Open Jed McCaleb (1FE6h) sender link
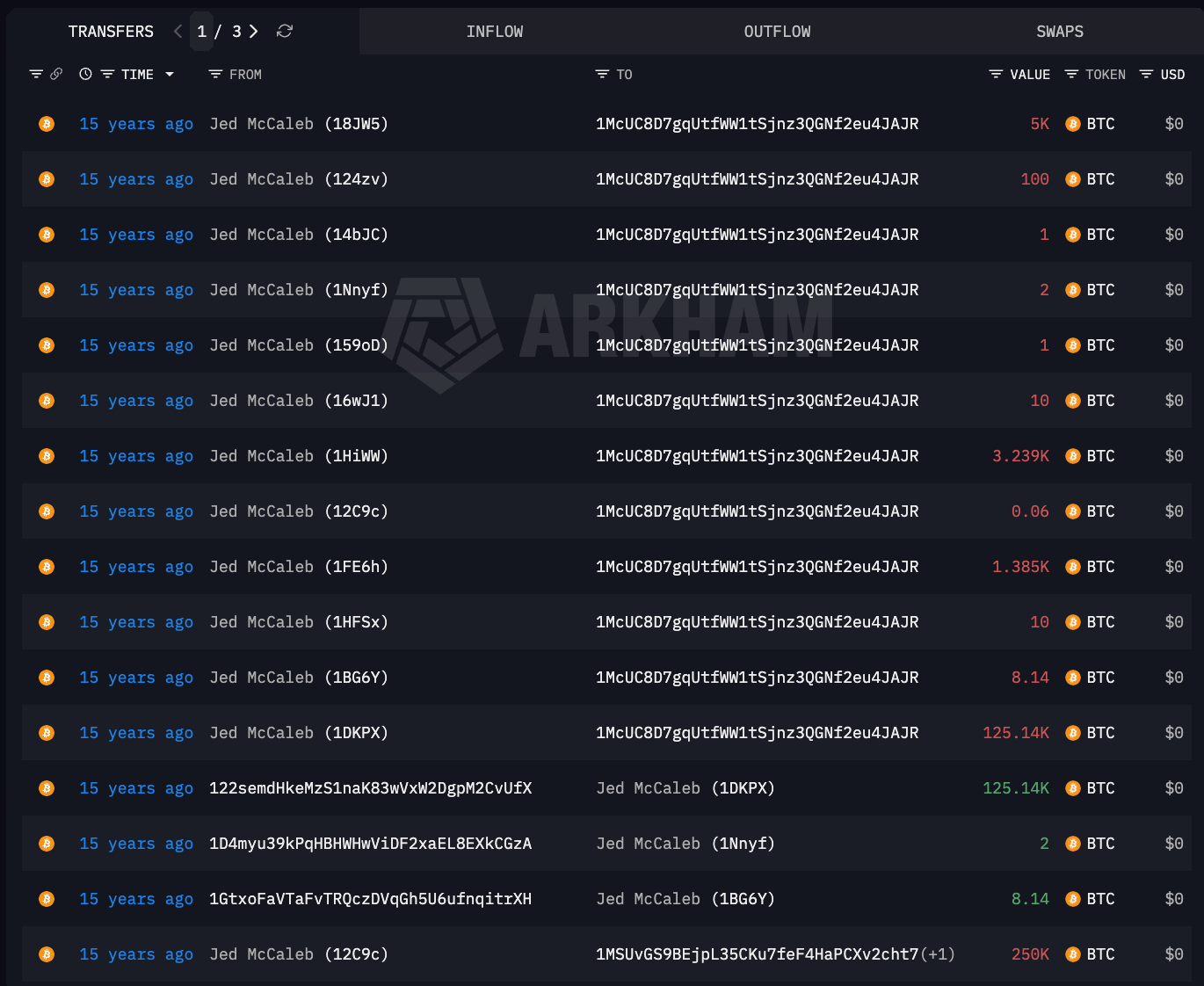The image size is (1204, 986). pos(299,567)
